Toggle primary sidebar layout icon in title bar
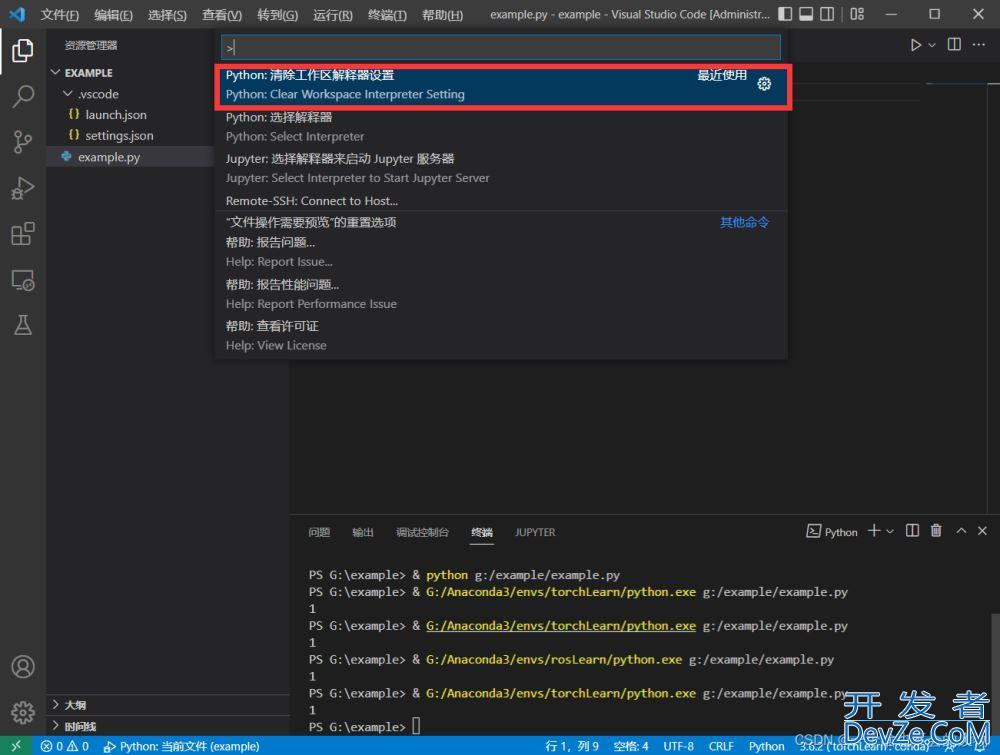 (x=785, y=14)
